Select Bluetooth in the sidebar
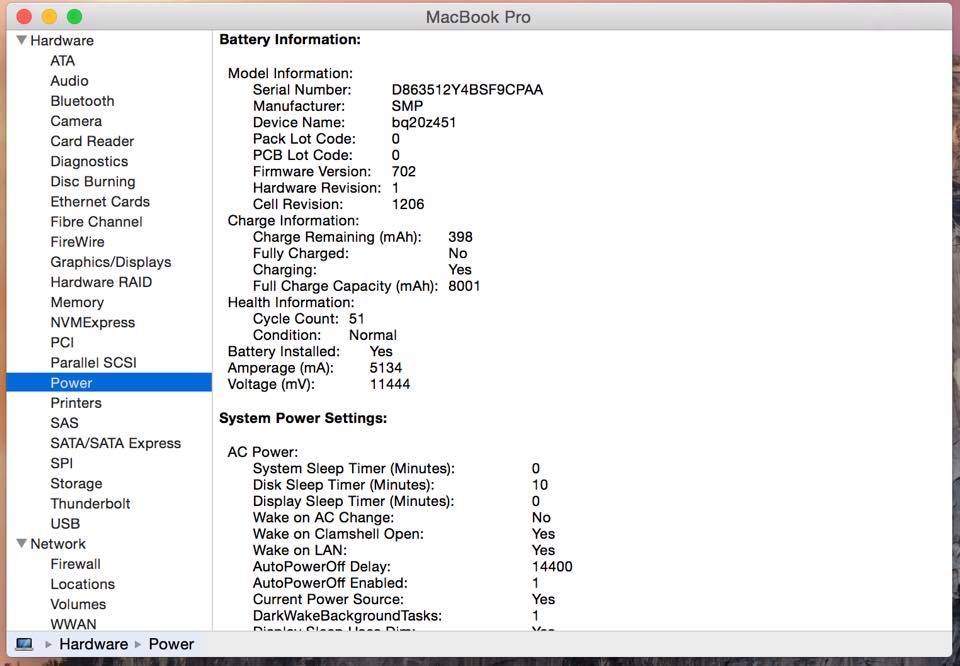 (x=82, y=101)
